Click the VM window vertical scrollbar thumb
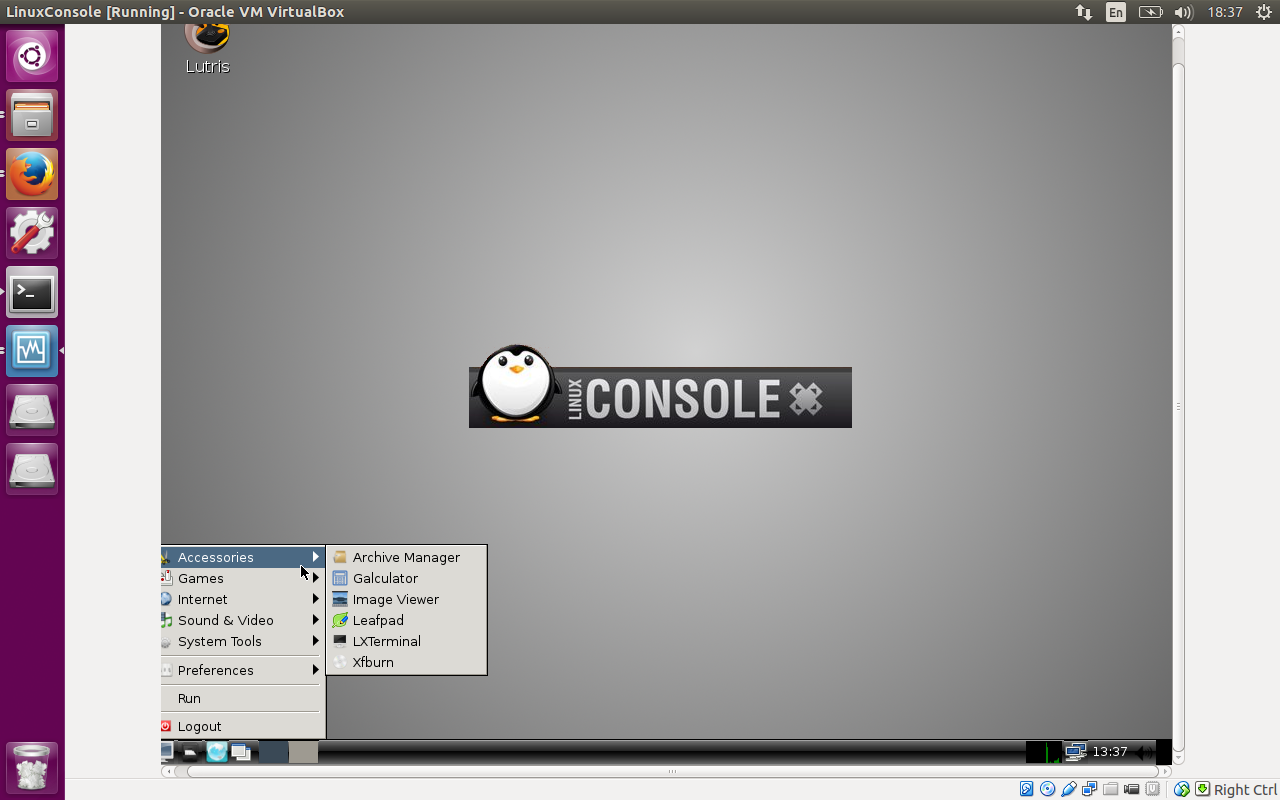 [1178, 406]
